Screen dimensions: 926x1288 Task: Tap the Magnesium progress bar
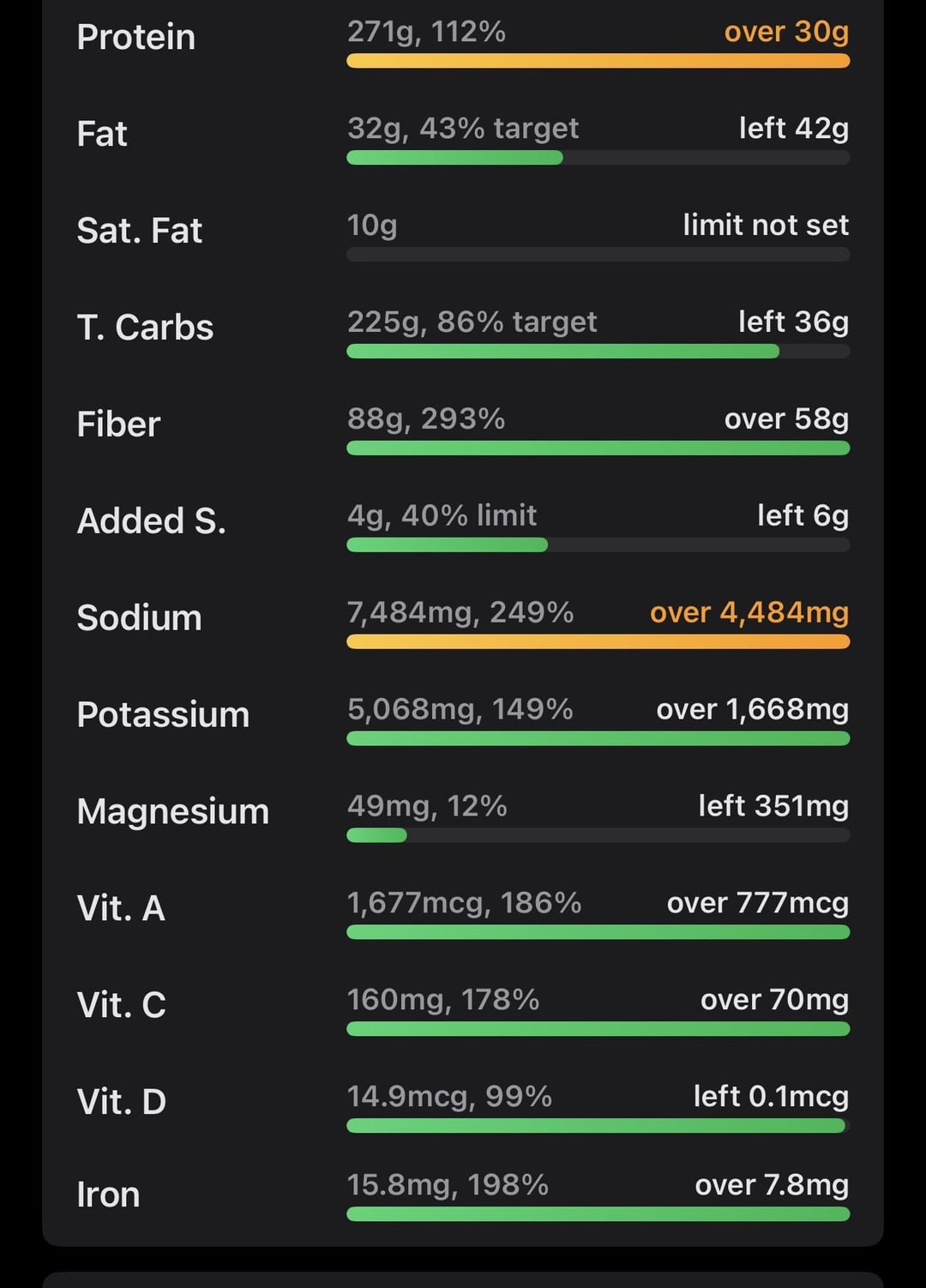(598, 835)
